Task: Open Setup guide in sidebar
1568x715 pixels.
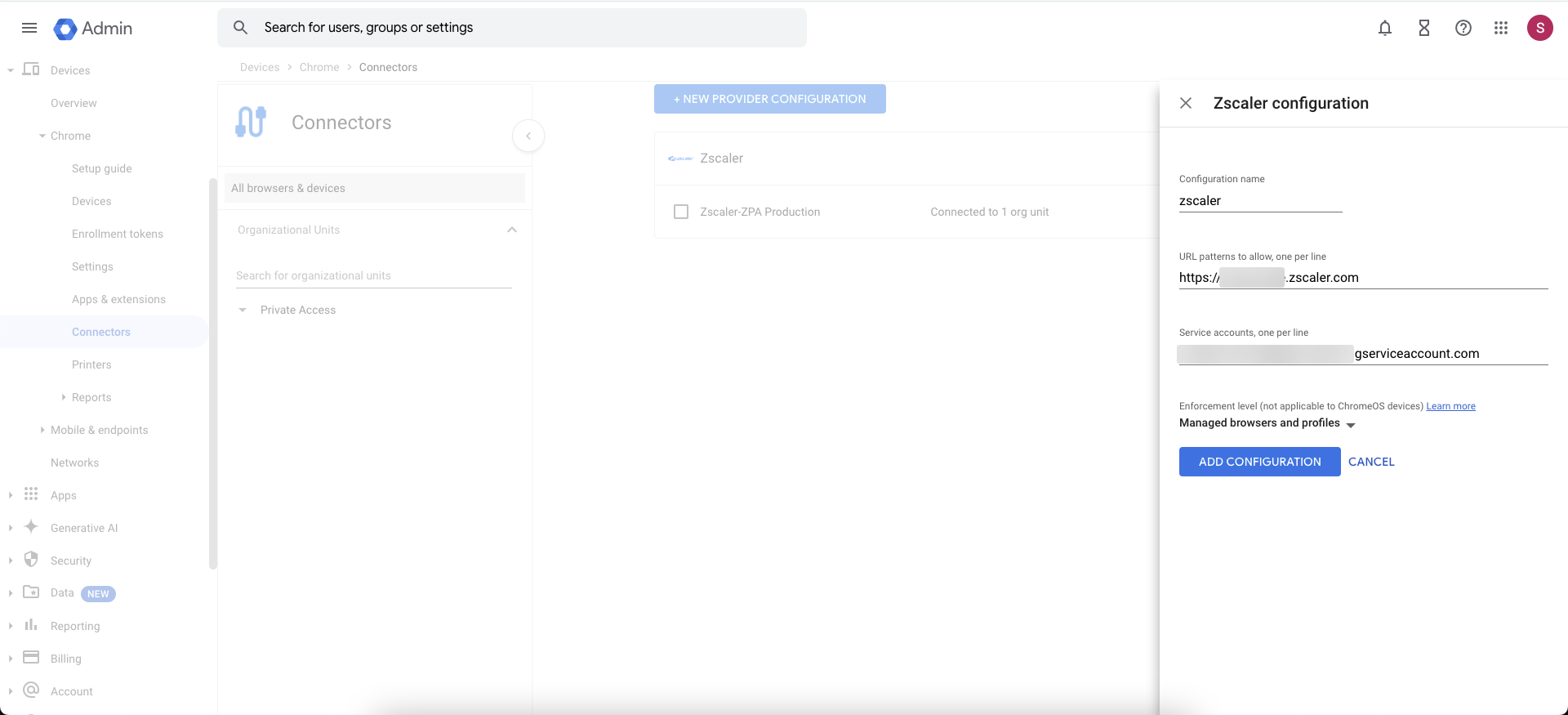Action: 102,168
